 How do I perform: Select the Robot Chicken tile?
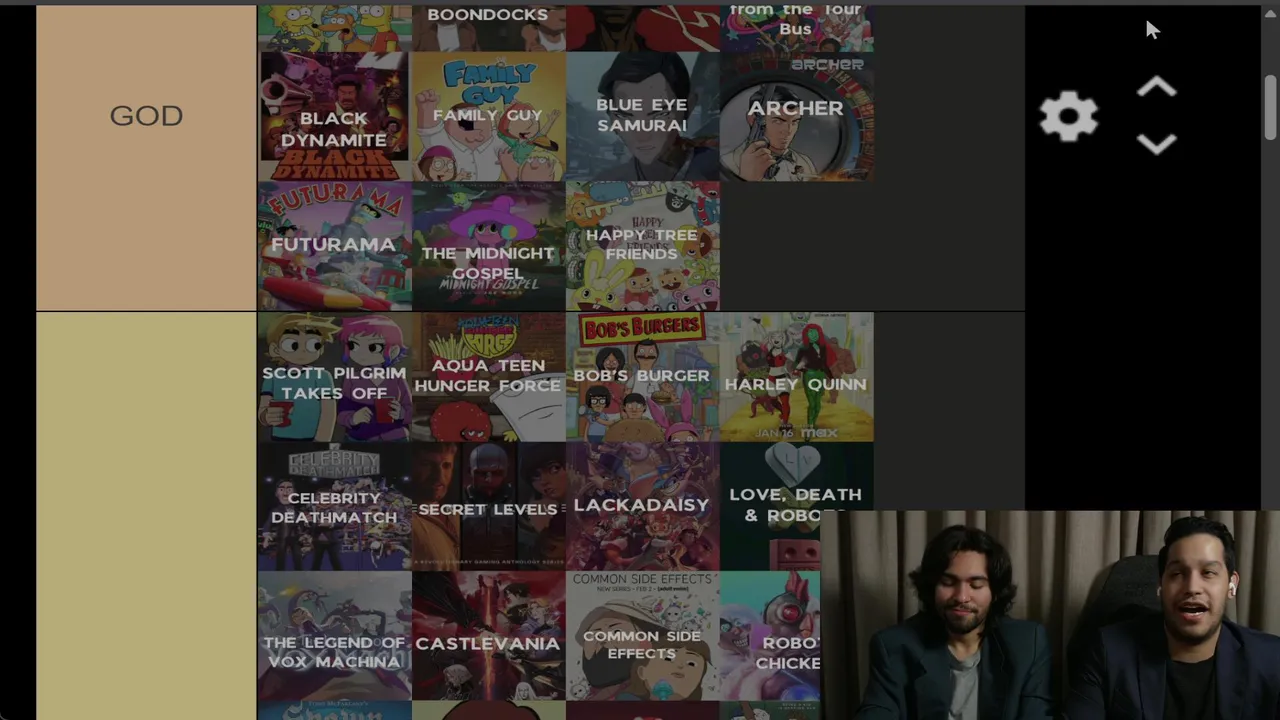point(770,636)
